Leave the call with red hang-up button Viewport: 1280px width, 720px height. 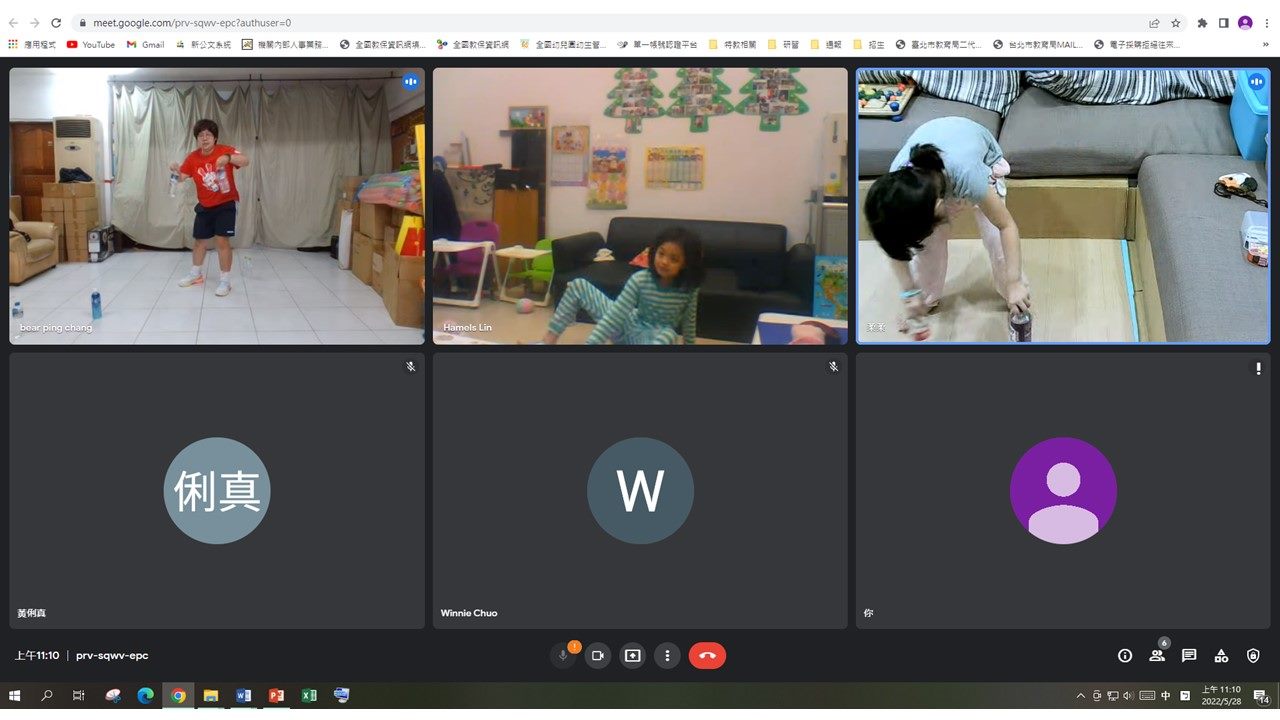(x=707, y=656)
